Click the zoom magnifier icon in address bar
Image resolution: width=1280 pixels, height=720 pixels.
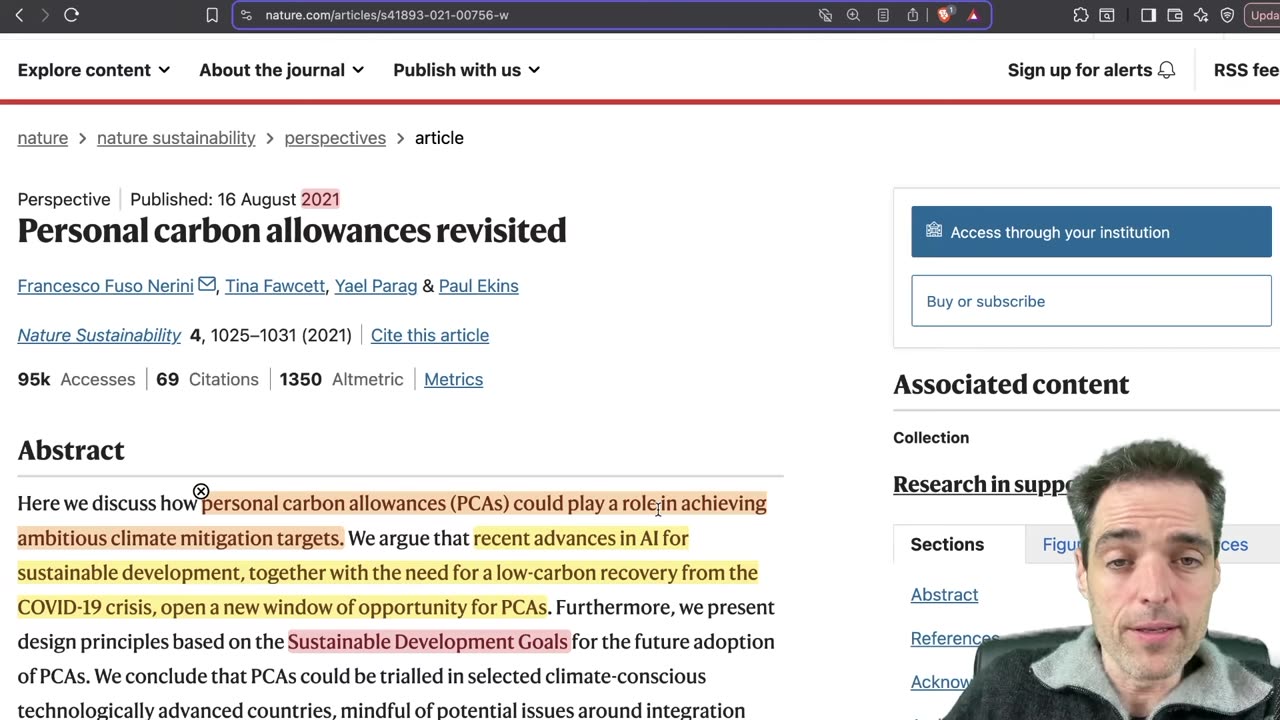[853, 15]
